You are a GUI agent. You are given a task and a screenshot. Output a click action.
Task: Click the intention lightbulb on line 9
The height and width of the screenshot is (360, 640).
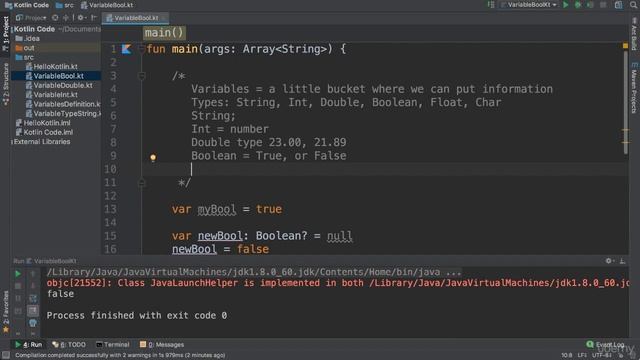coord(153,158)
